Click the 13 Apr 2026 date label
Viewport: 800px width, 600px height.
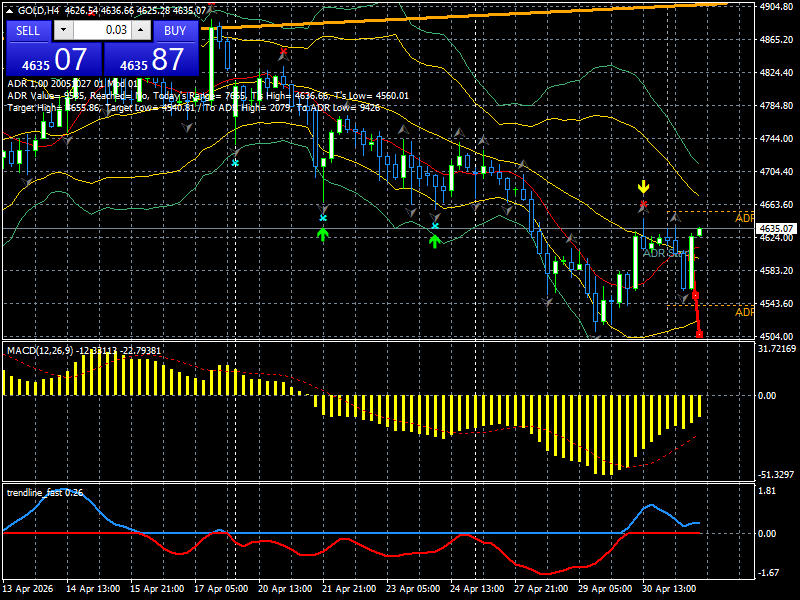point(28,588)
